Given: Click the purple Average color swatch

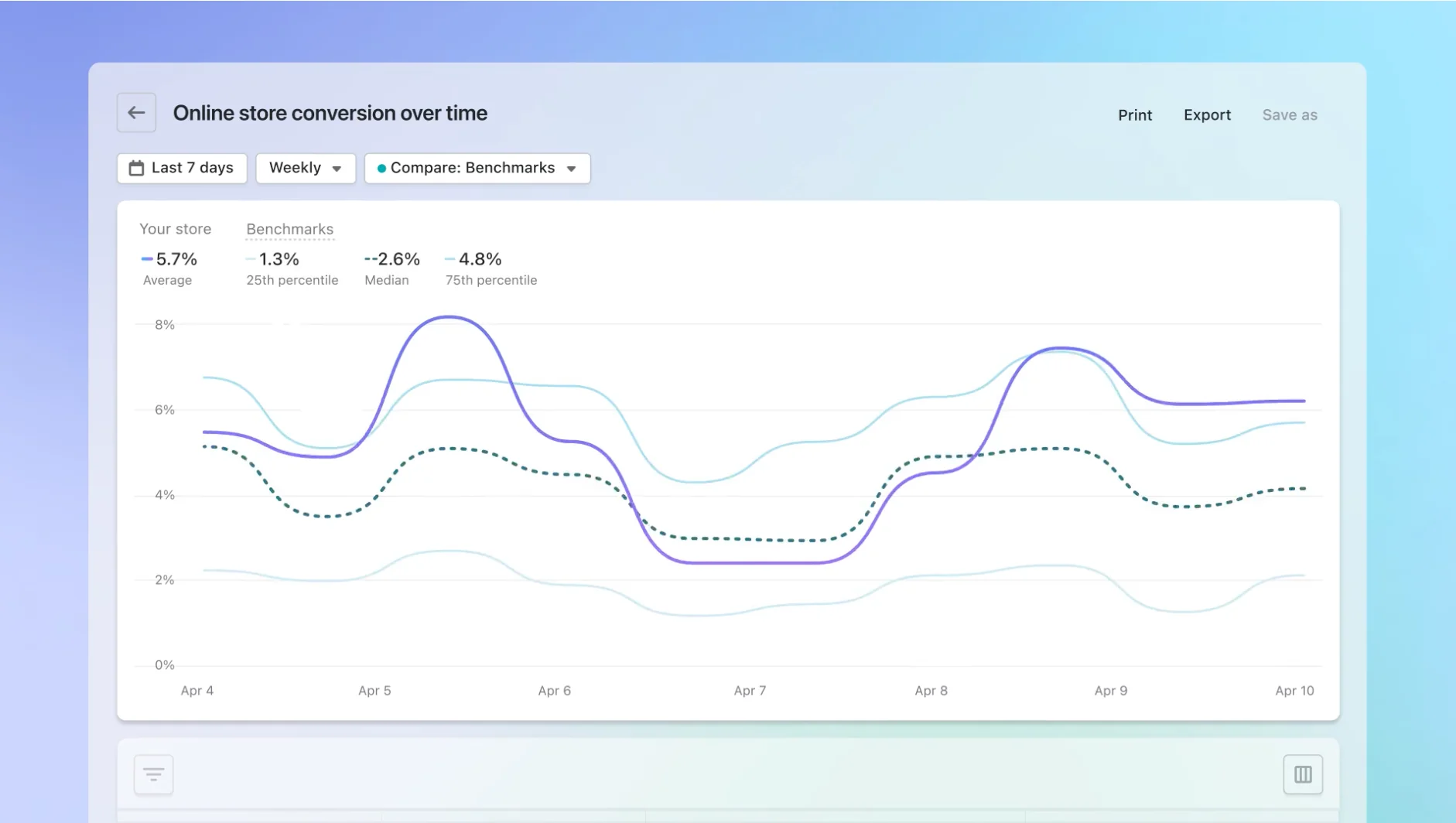Looking at the screenshot, I should [x=145, y=259].
